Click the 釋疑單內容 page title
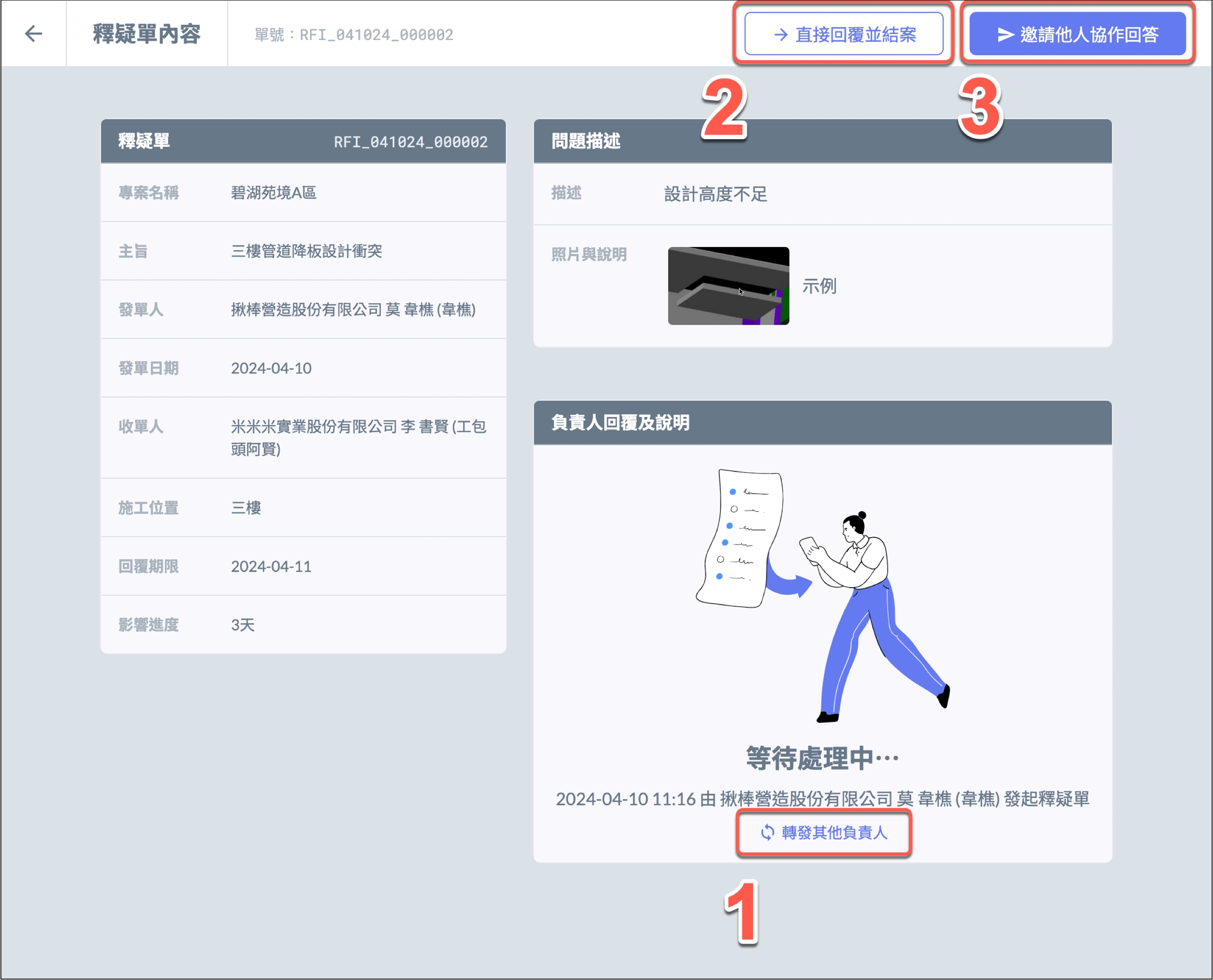1213x980 pixels. click(x=147, y=34)
